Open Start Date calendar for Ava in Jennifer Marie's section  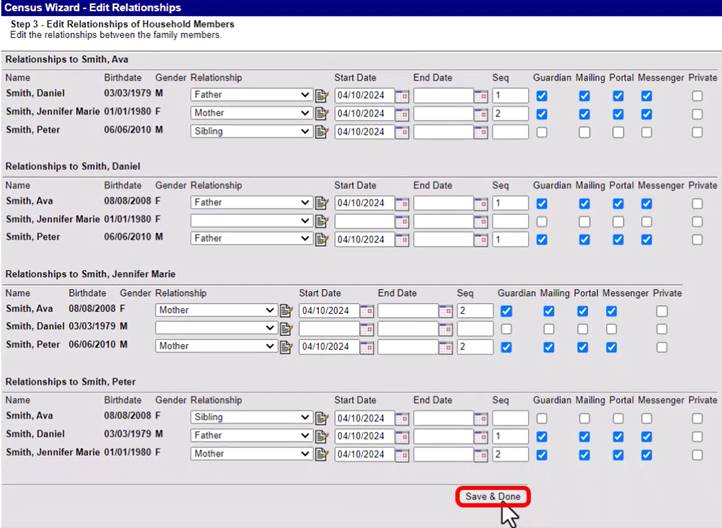[x=367, y=311]
